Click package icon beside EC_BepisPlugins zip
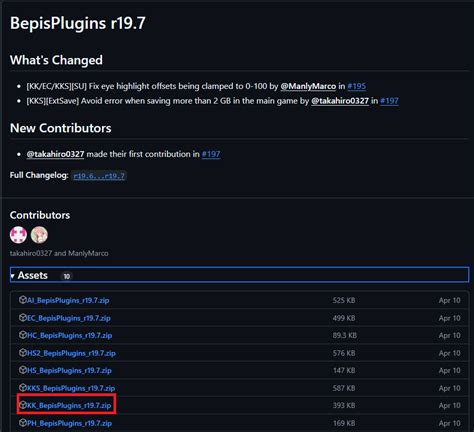 pyautogui.click(x=23, y=317)
